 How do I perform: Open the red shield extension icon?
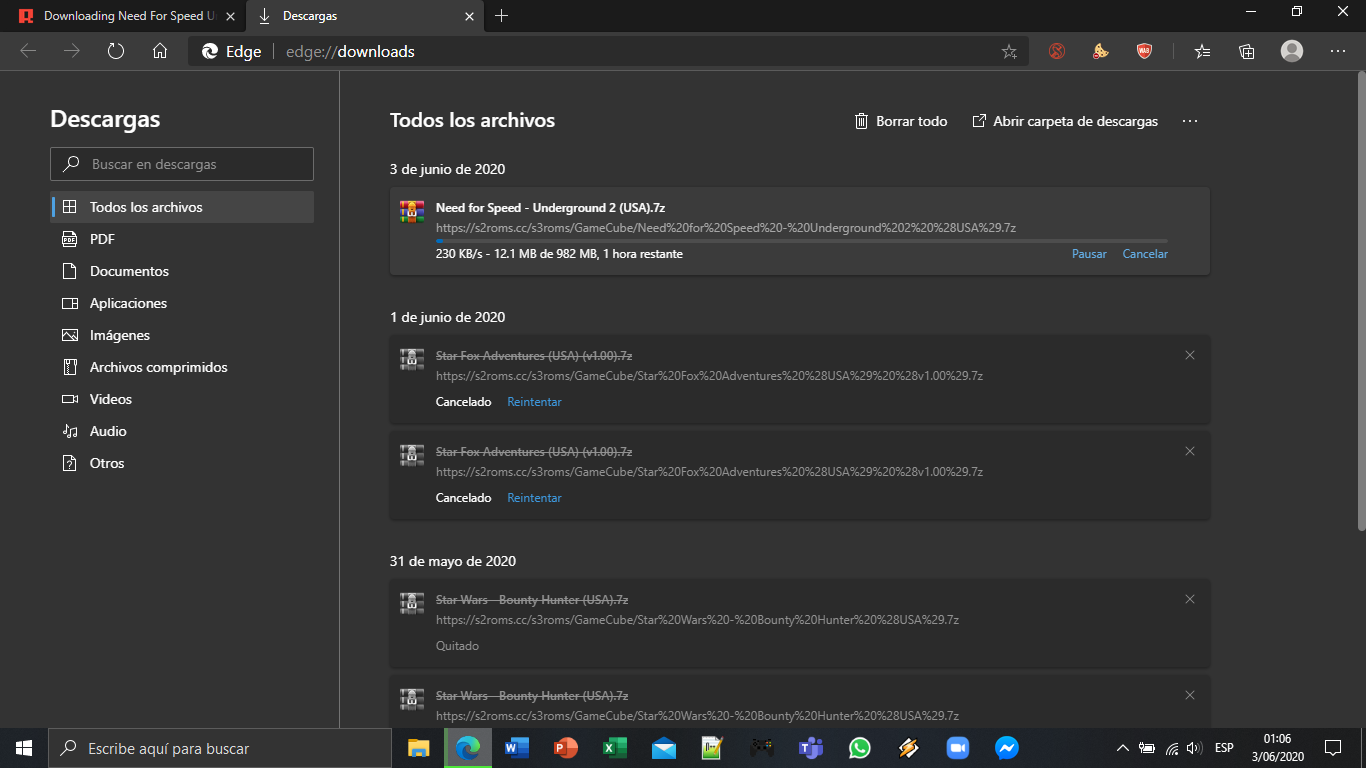(1145, 51)
